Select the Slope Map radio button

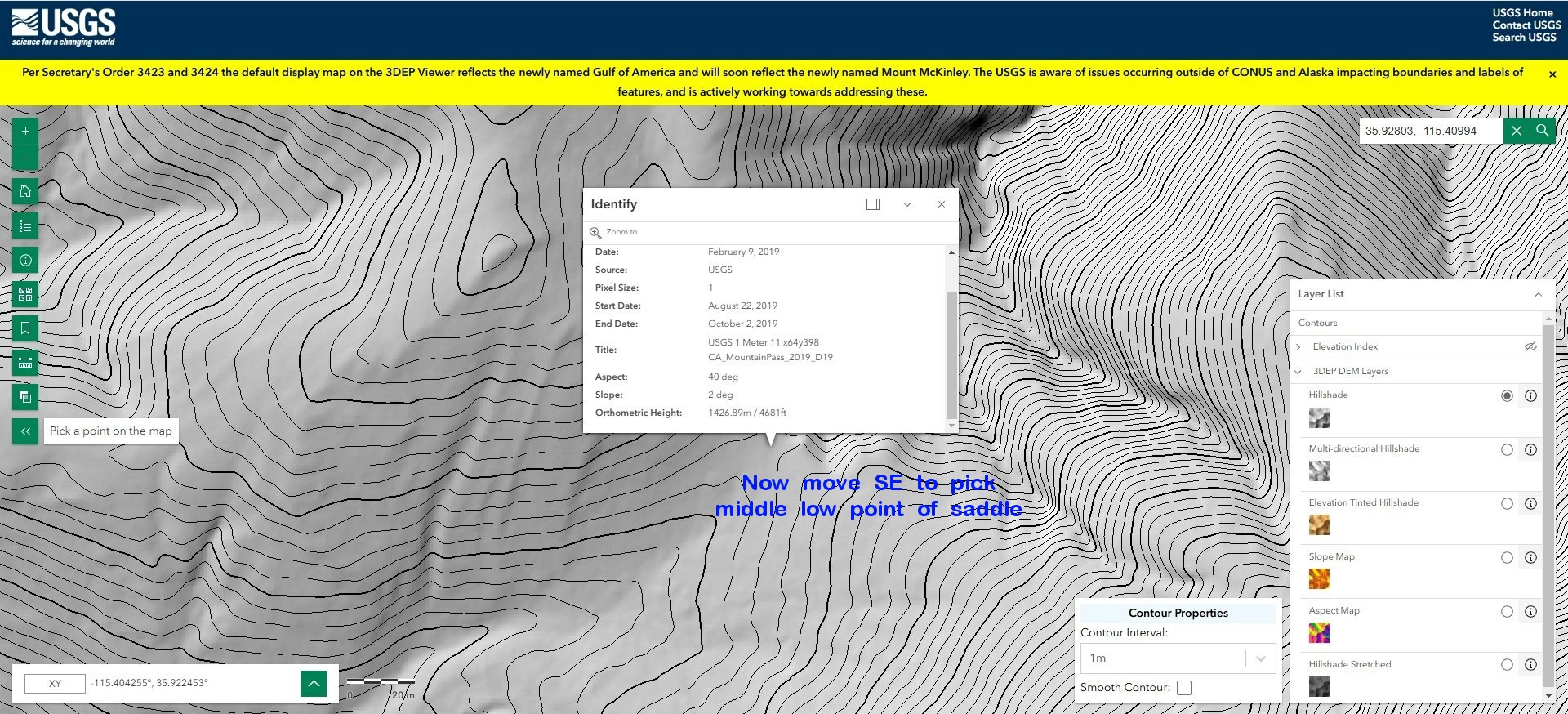tap(1508, 558)
